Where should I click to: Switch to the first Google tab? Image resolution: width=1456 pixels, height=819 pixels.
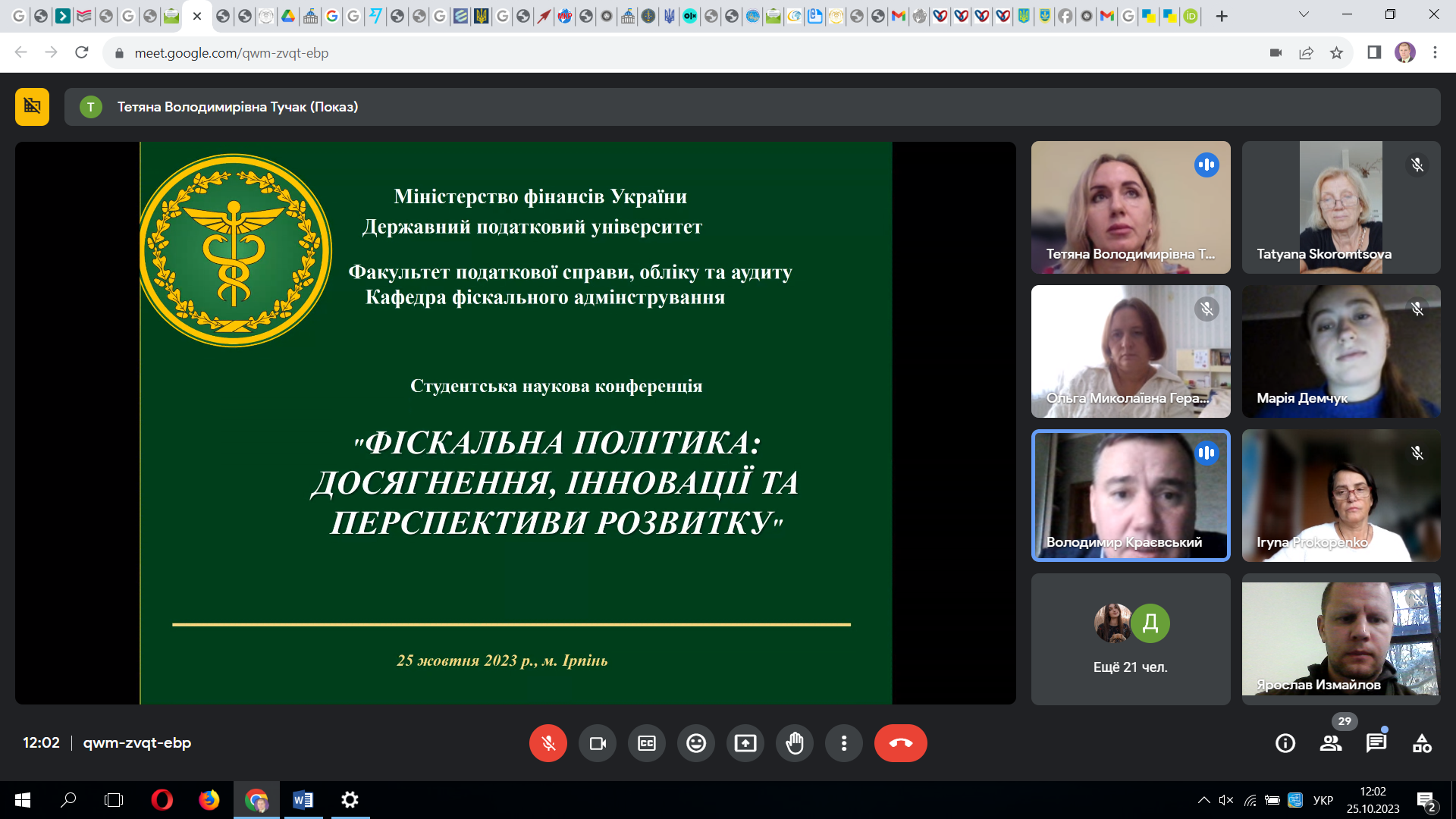[x=19, y=16]
